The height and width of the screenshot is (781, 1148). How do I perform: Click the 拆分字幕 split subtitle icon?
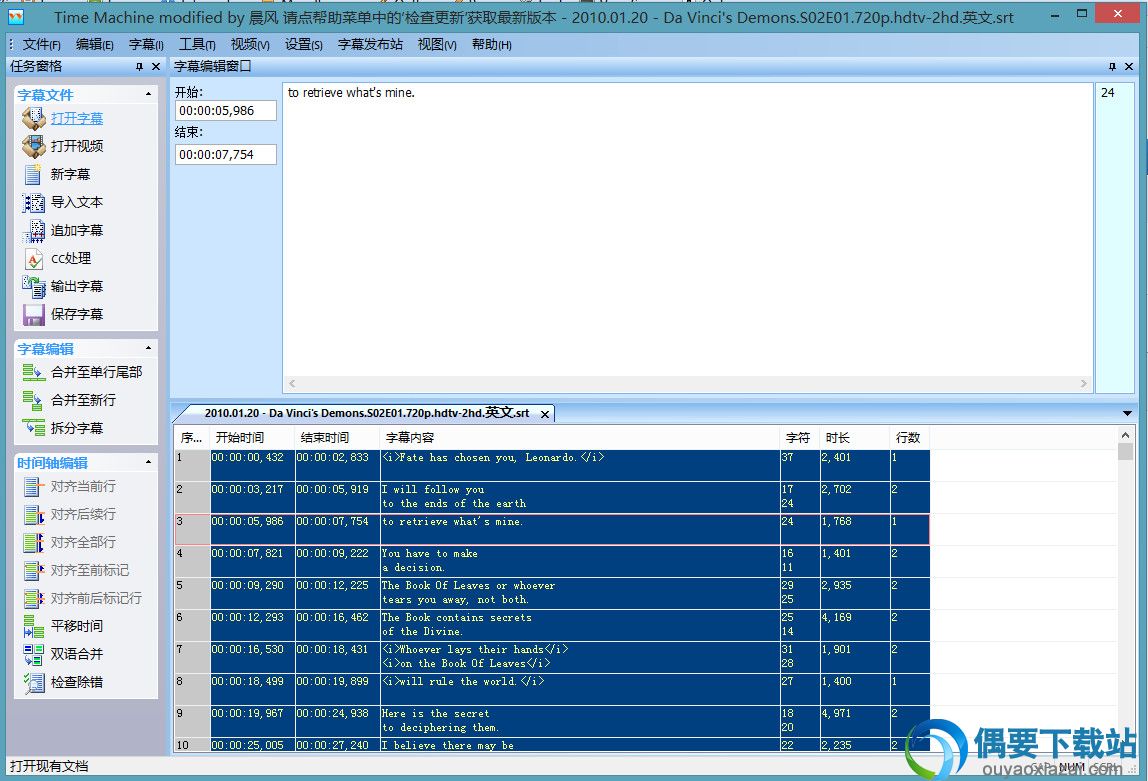click(x=34, y=428)
